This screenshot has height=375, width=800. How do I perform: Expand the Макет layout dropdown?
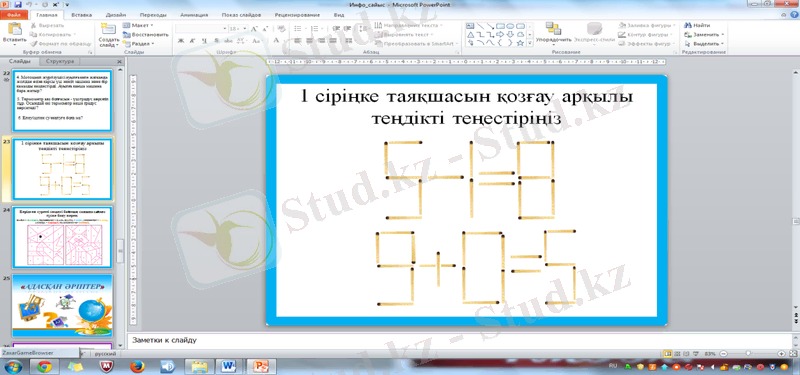[x=138, y=25]
